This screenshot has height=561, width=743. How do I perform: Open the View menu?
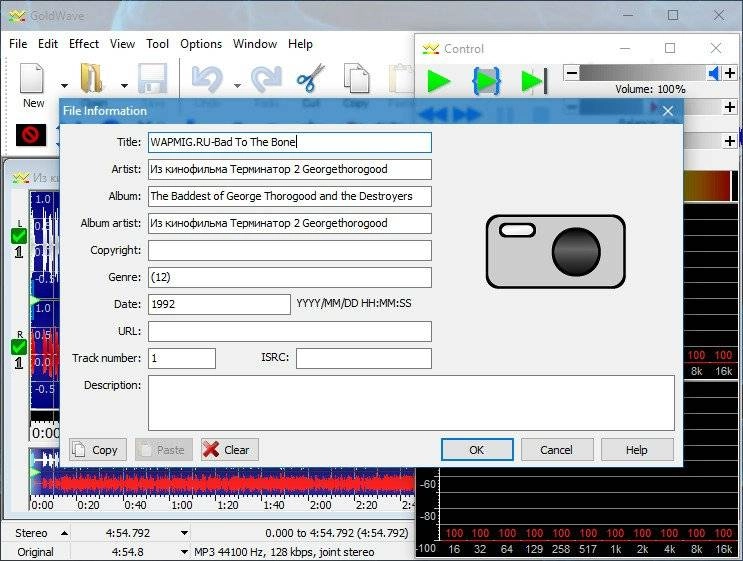coord(122,44)
